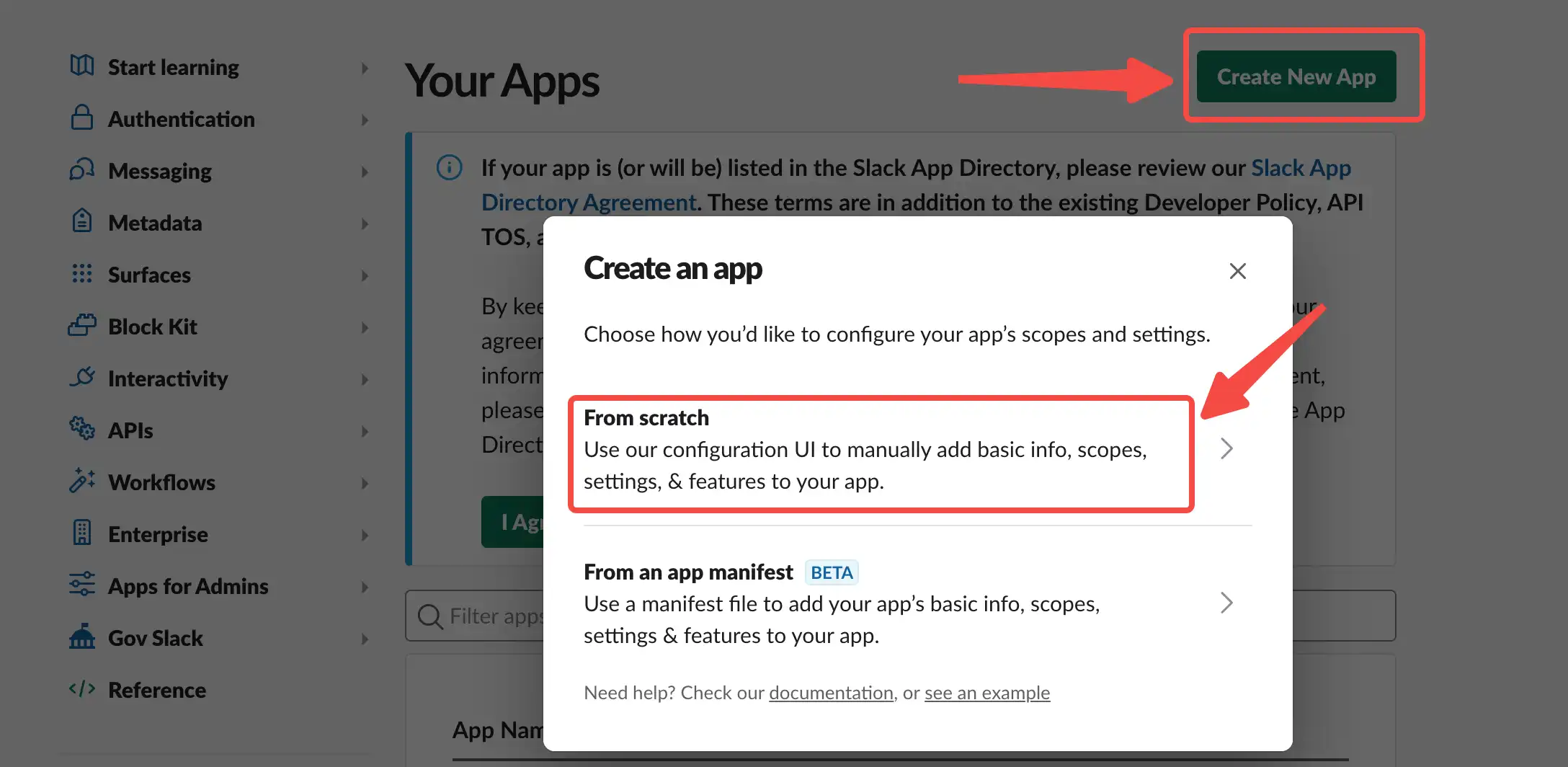The height and width of the screenshot is (767, 1568).
Task: Click the Enterprise building icon
Action: [x=82, y=533]
